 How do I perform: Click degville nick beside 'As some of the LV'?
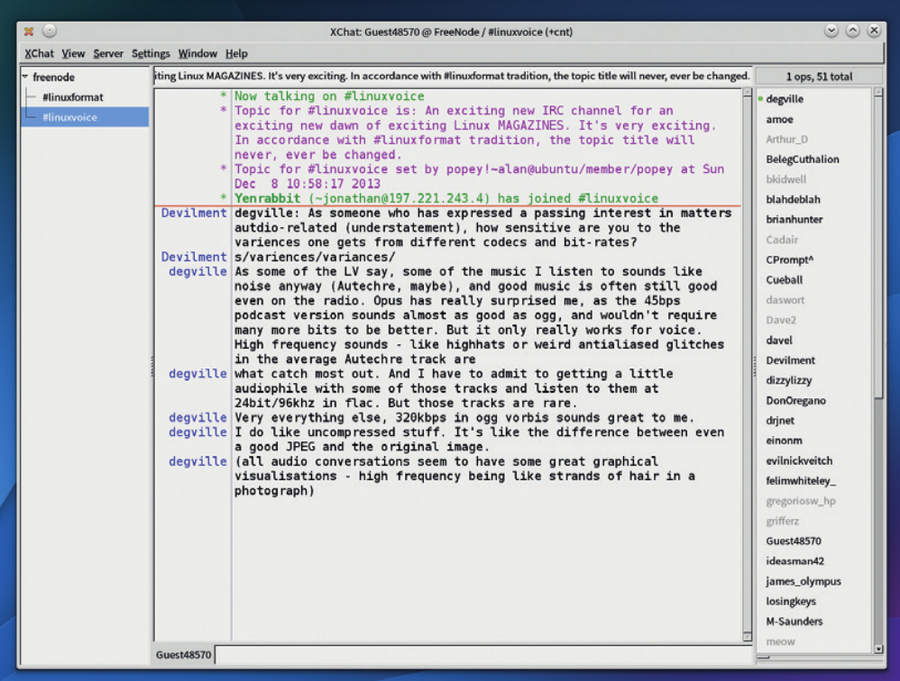[197, 272]
